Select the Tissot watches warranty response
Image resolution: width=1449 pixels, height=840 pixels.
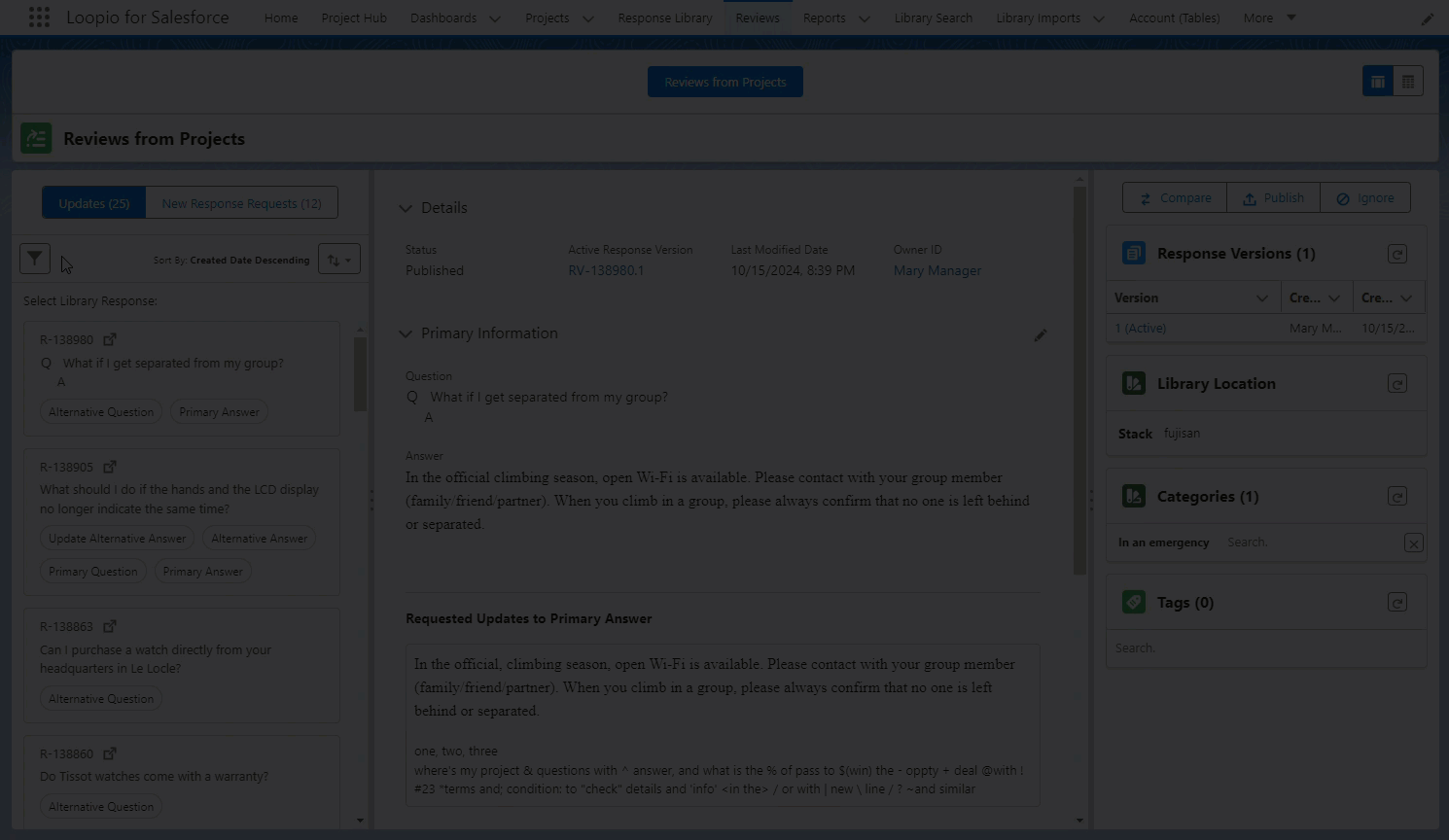[x=182, y=782]
